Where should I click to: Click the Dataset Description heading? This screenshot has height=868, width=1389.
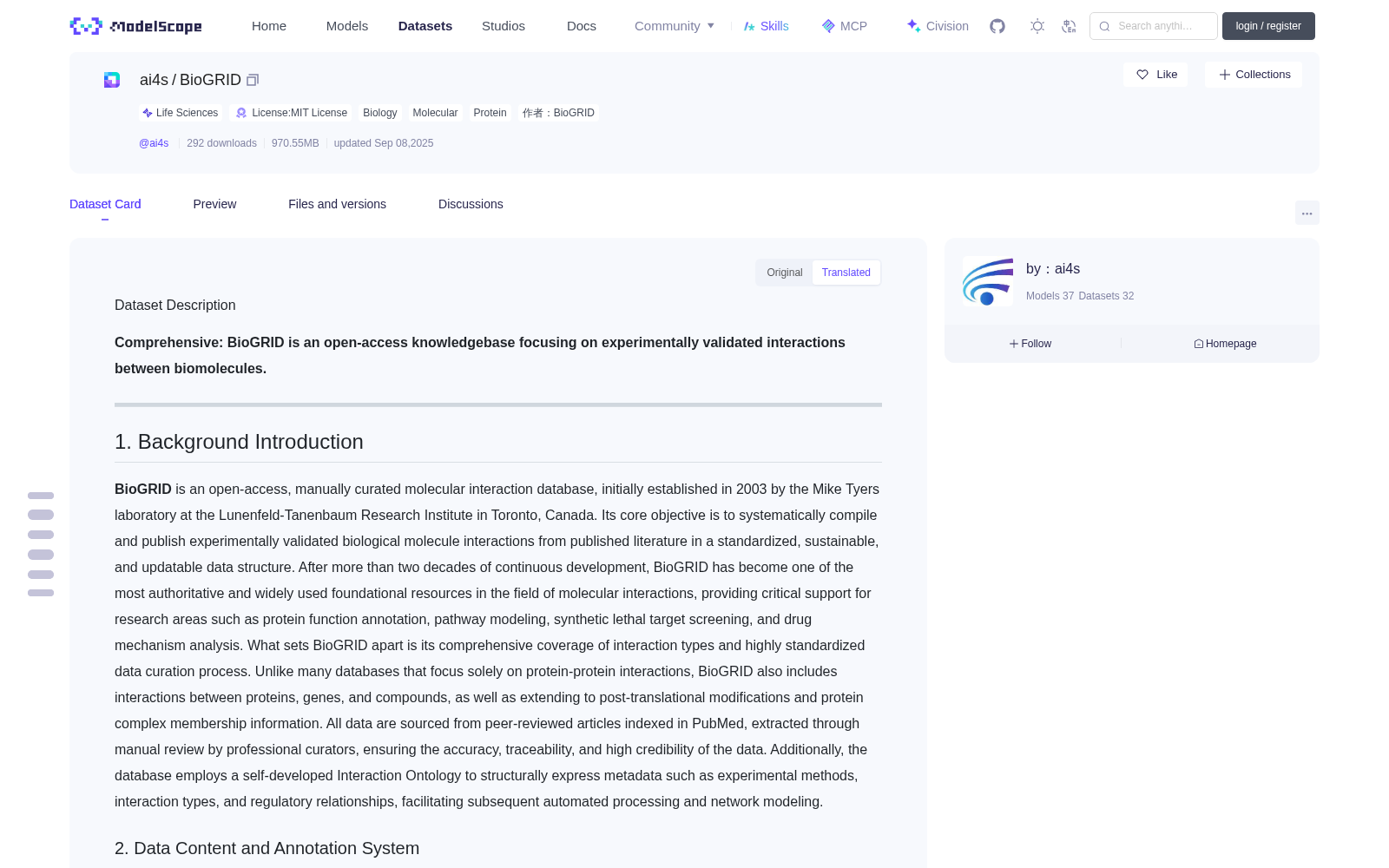pyautogui.click(x=175, y=306)
